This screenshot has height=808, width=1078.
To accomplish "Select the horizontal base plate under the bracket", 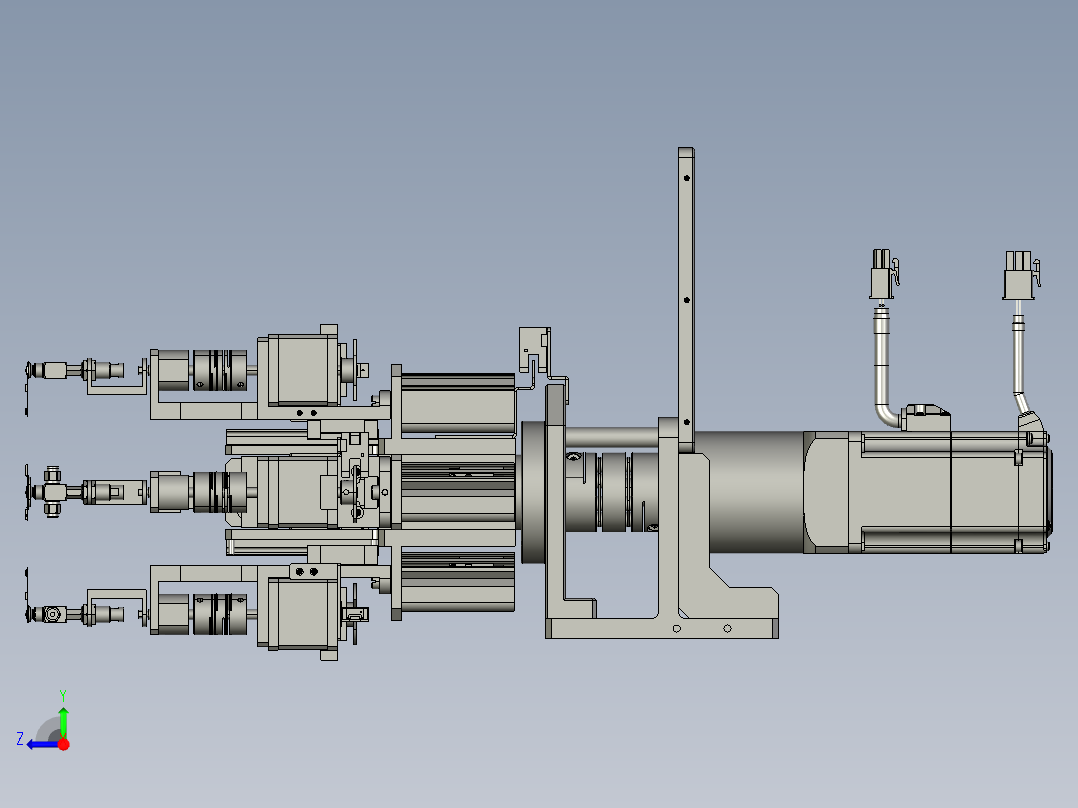I will click(661, 629).
